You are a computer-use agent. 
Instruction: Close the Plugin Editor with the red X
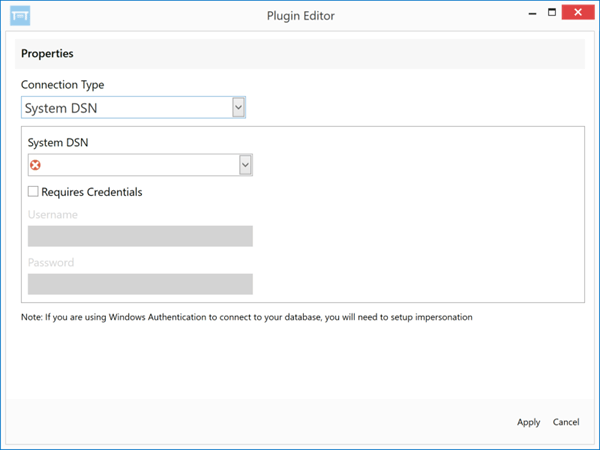(x=578, y=12)
